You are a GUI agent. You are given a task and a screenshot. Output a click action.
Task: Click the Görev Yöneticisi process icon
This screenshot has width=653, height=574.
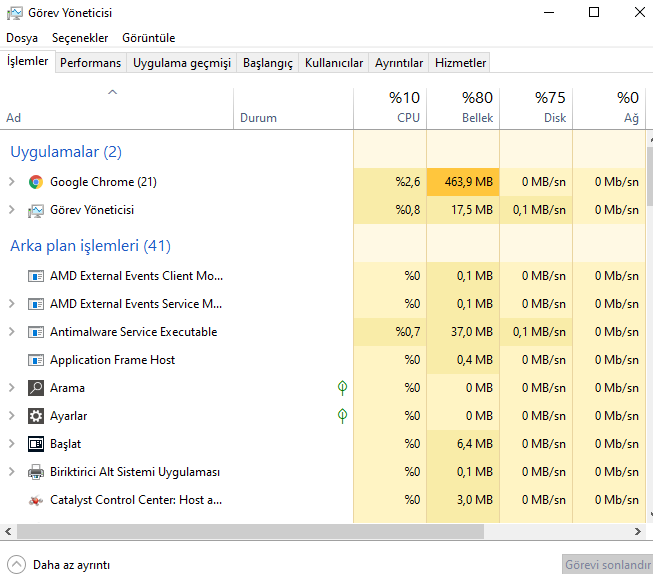[x=36, y=210]
